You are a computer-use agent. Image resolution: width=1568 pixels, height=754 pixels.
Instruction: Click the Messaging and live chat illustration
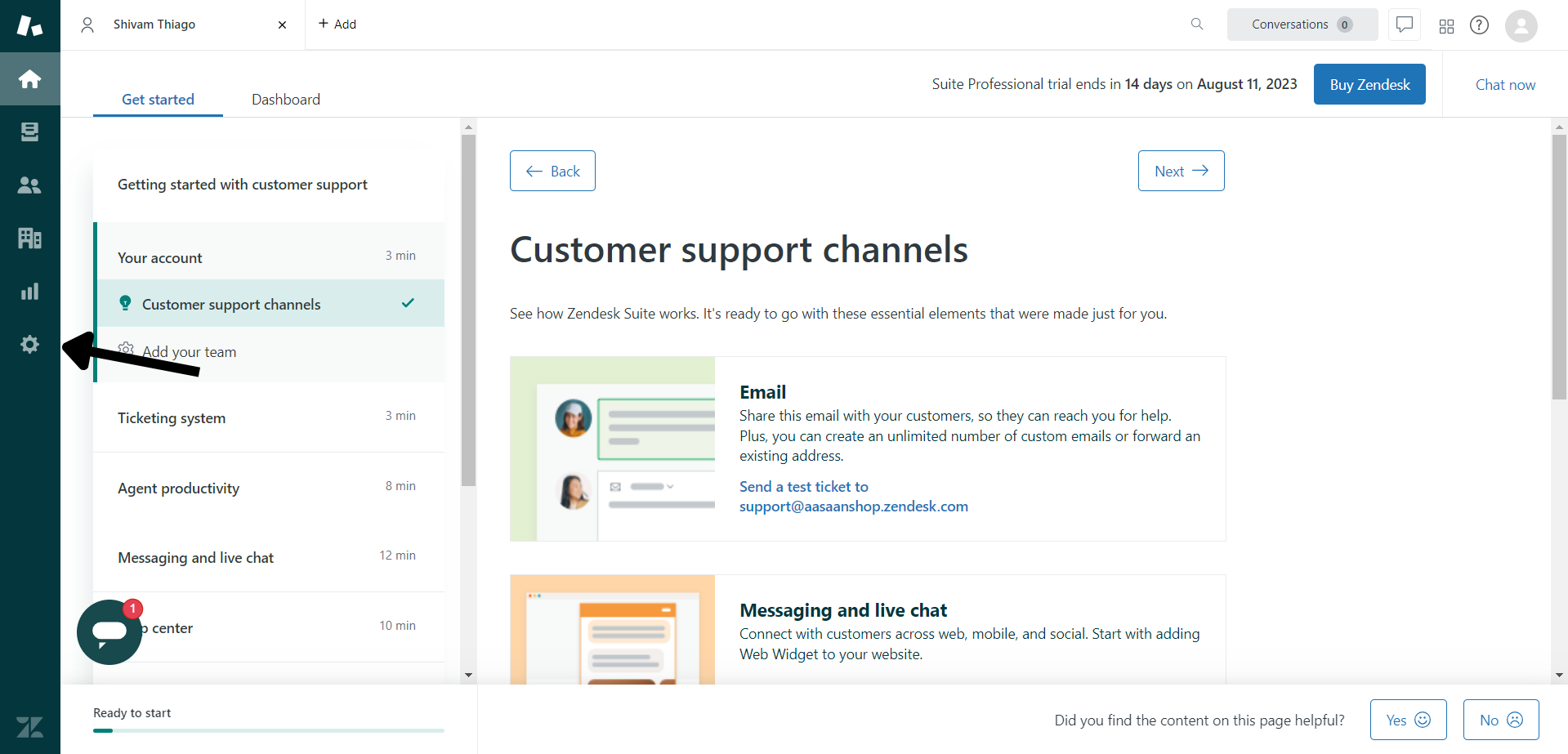(x=612, y=630)
